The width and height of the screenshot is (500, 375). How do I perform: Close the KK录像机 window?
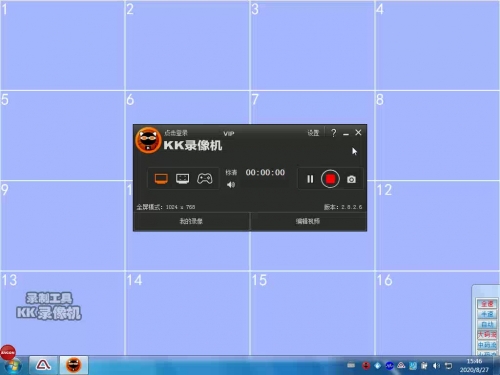click(358, 133)
